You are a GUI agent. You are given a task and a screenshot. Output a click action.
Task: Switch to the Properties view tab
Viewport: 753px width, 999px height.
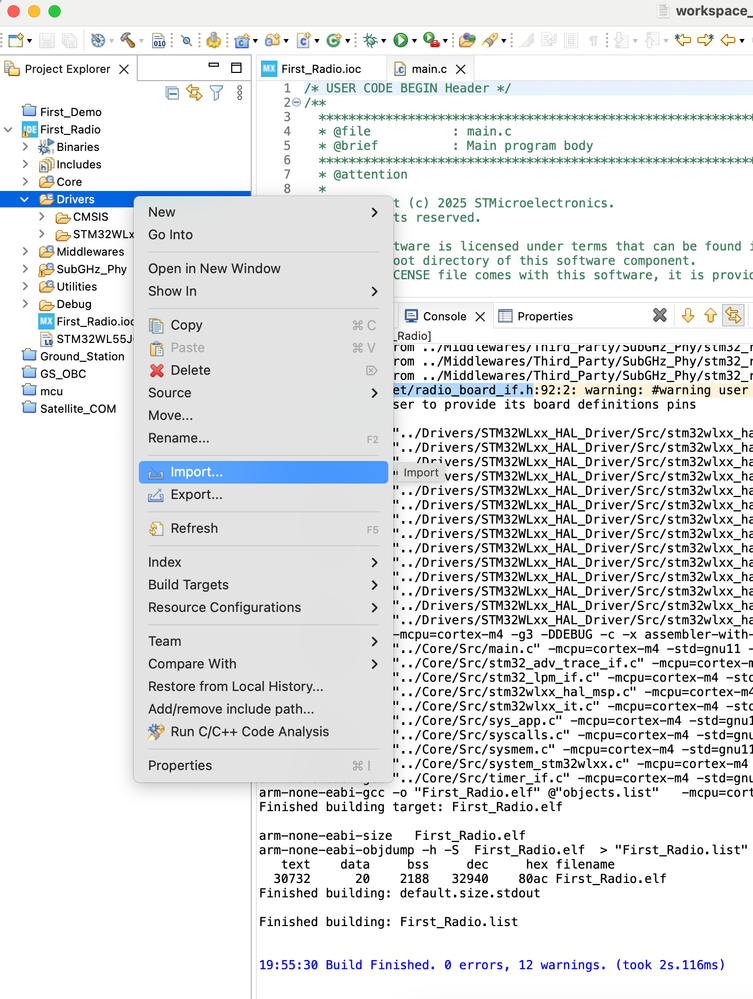(536, 316)
